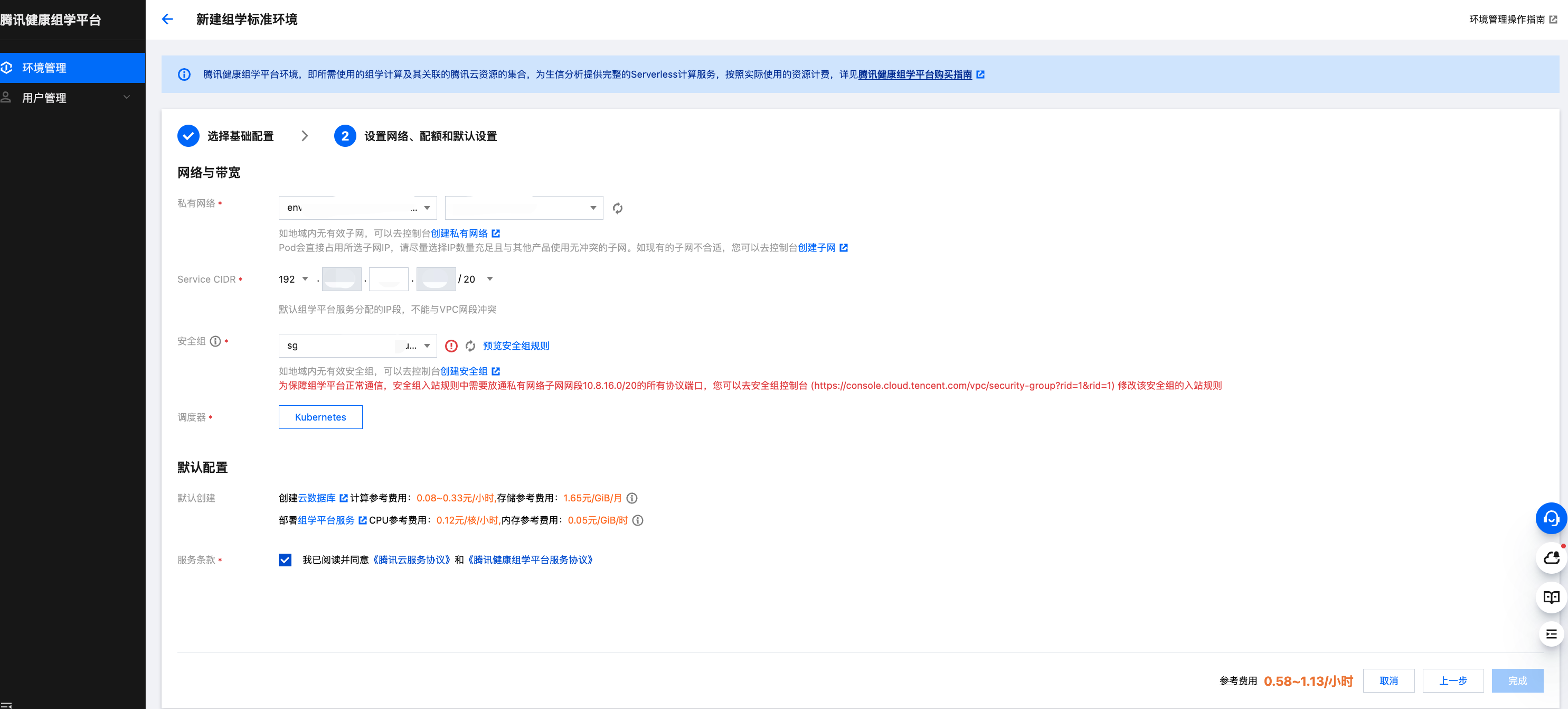Open the private network env dropdown
The height and width of the screenshot is (709, 1568).
[357, 208]
